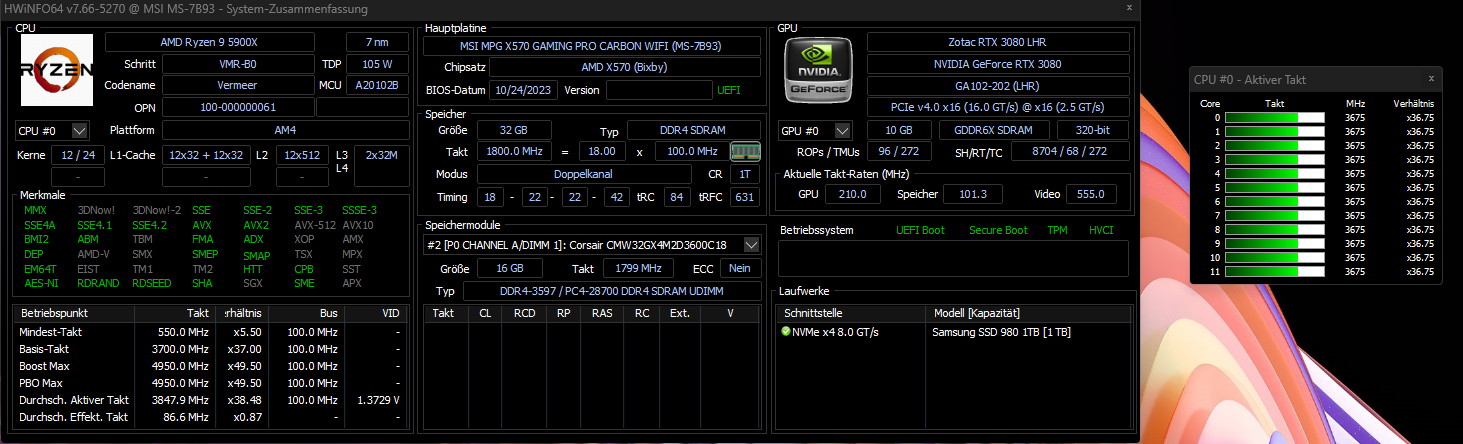This screenshot has height=444, width=1463.
Task: Click the module ECC Nein field
Action: [740, 268]
